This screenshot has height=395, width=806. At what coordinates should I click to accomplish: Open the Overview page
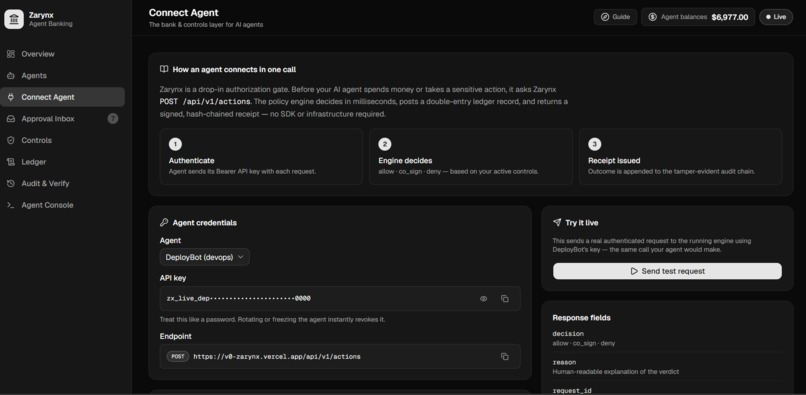pos(62,54)
